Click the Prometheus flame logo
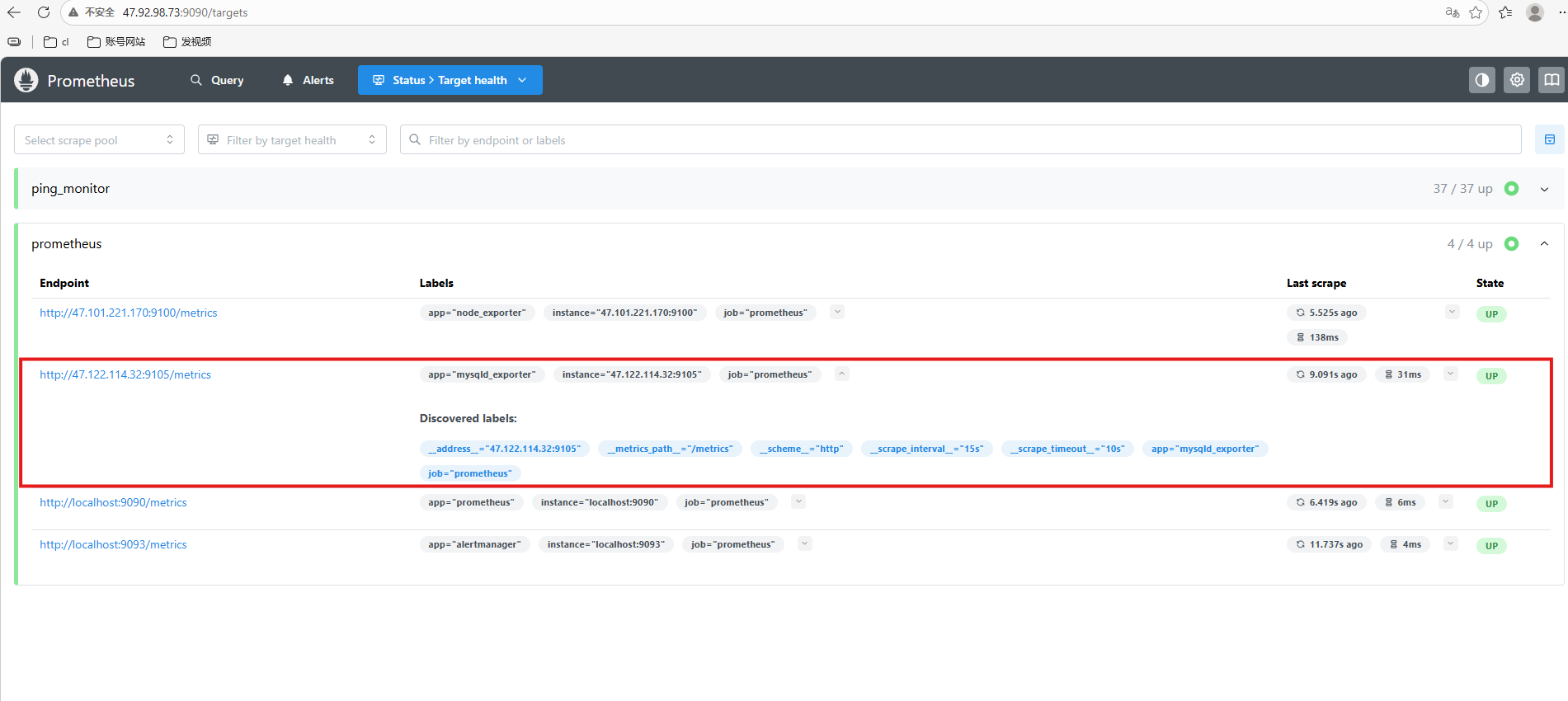The height and width of the screenshot is (701, 1568). [26, 80]
